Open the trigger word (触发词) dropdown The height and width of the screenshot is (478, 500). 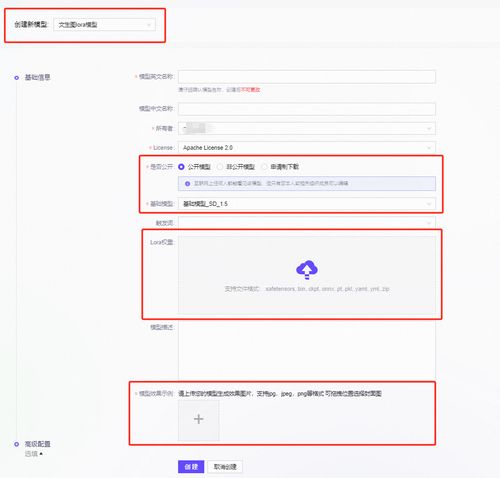point(307,223)
